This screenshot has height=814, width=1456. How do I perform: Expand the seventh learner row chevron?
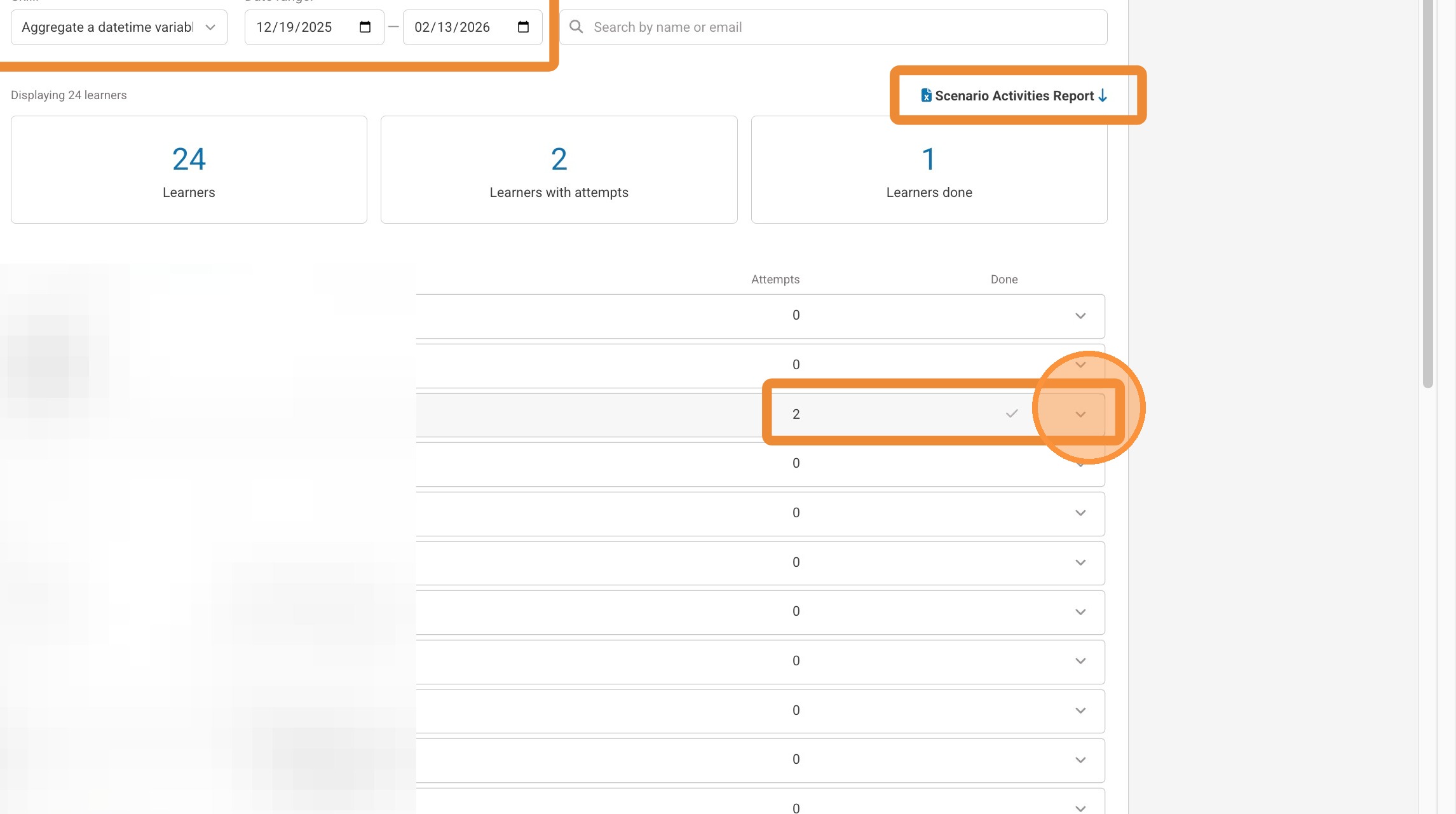coord(1080,612)
